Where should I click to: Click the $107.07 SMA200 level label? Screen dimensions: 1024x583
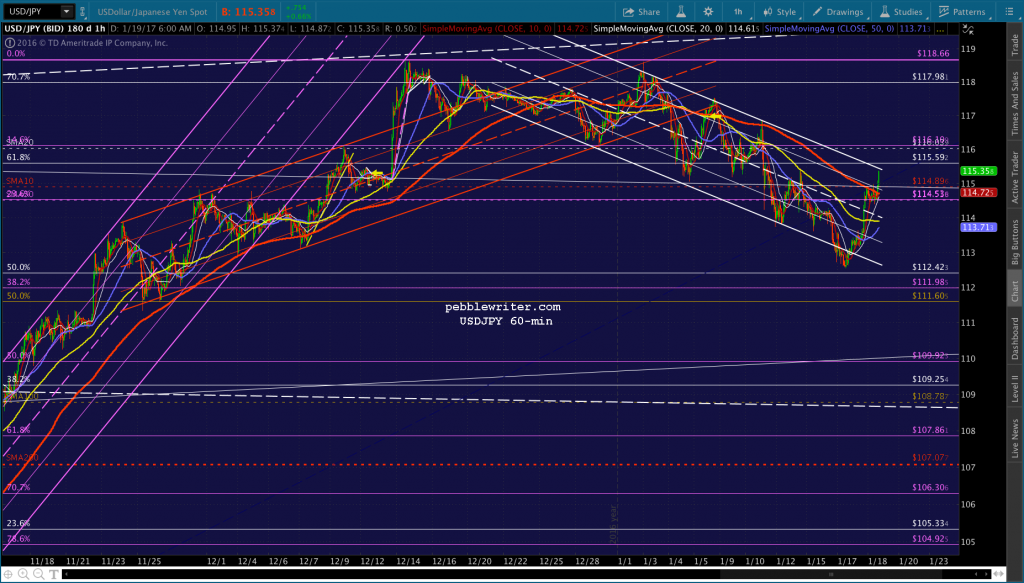pos(930,458)
